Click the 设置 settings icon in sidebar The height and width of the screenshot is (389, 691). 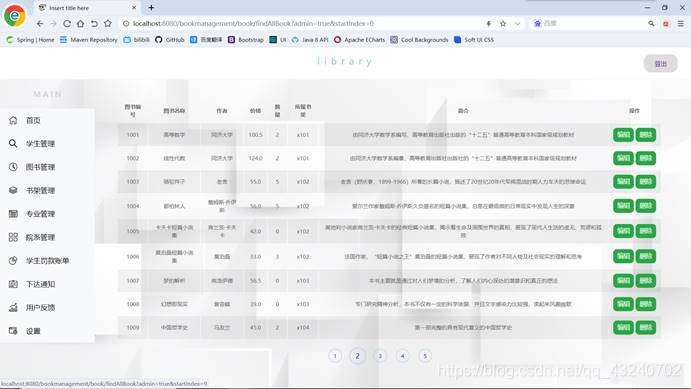click(x=13, y=331)
